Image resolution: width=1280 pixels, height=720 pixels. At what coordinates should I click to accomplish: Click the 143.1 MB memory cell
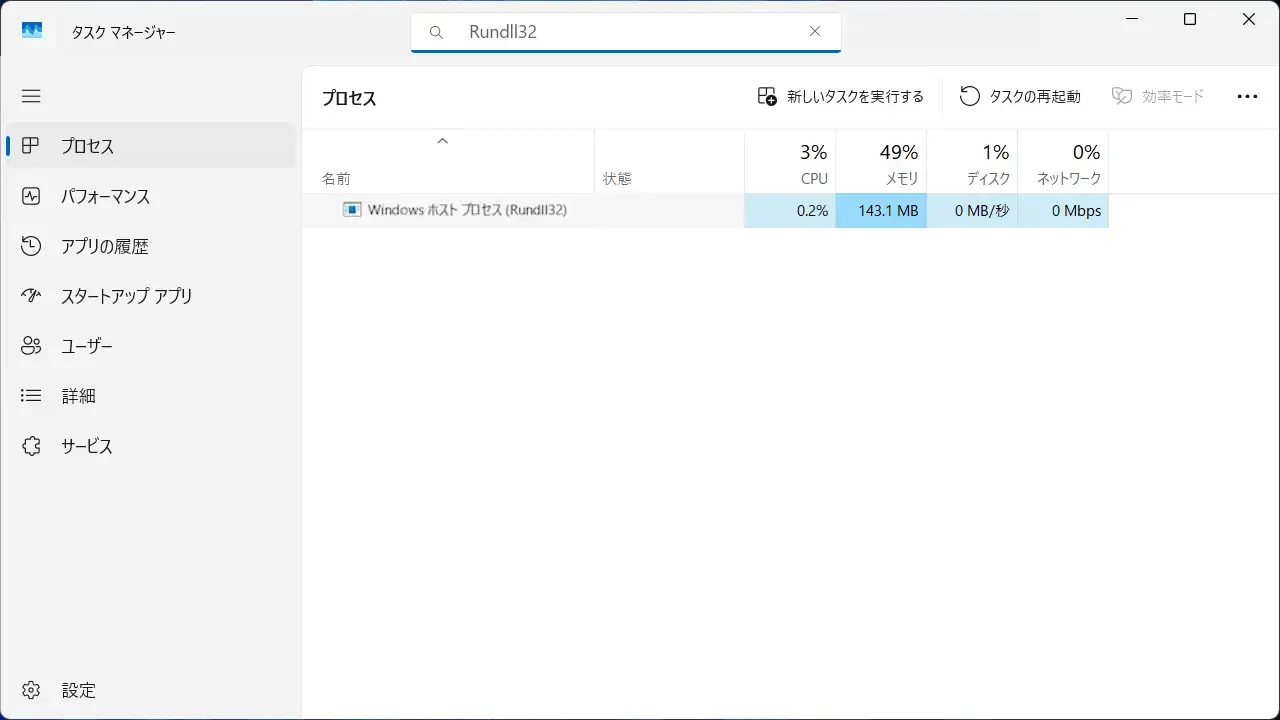881,211
